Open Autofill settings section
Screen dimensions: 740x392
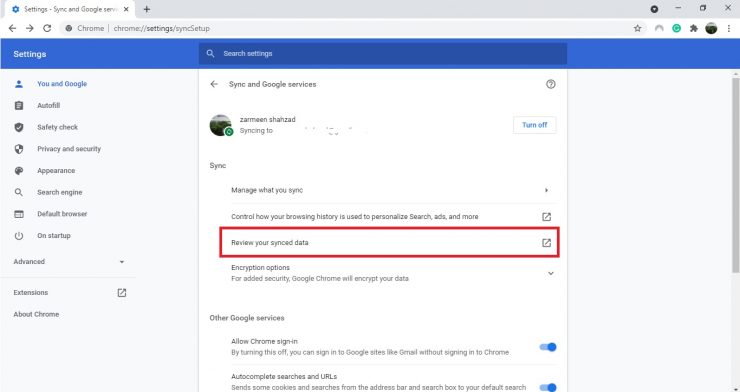[49, 106]
